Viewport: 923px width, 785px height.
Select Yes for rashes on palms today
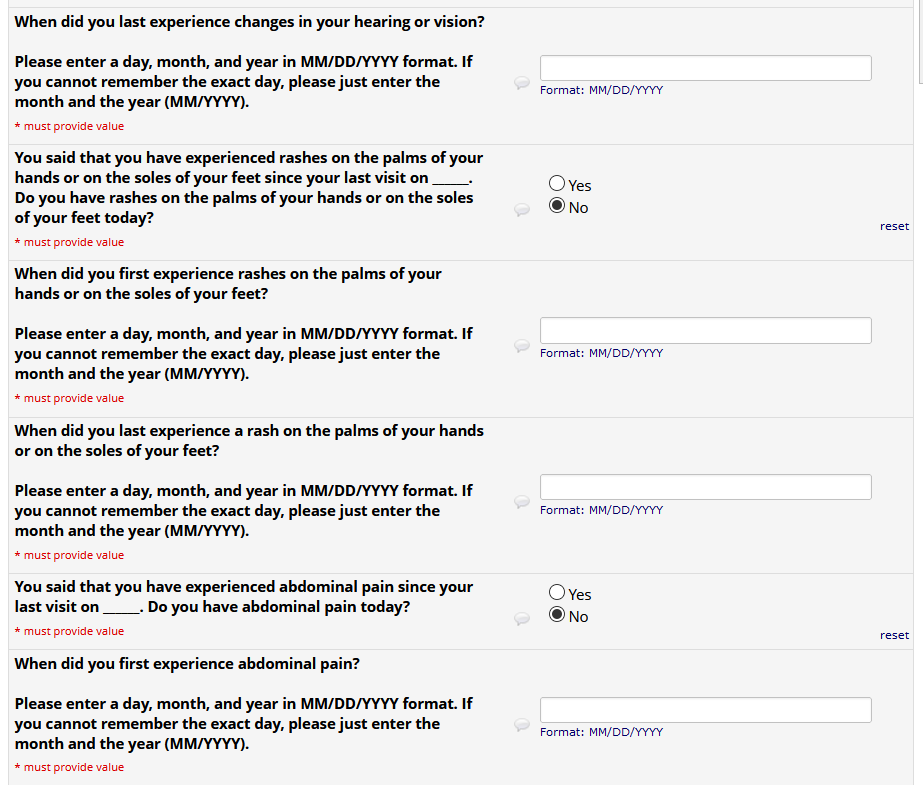557,184
